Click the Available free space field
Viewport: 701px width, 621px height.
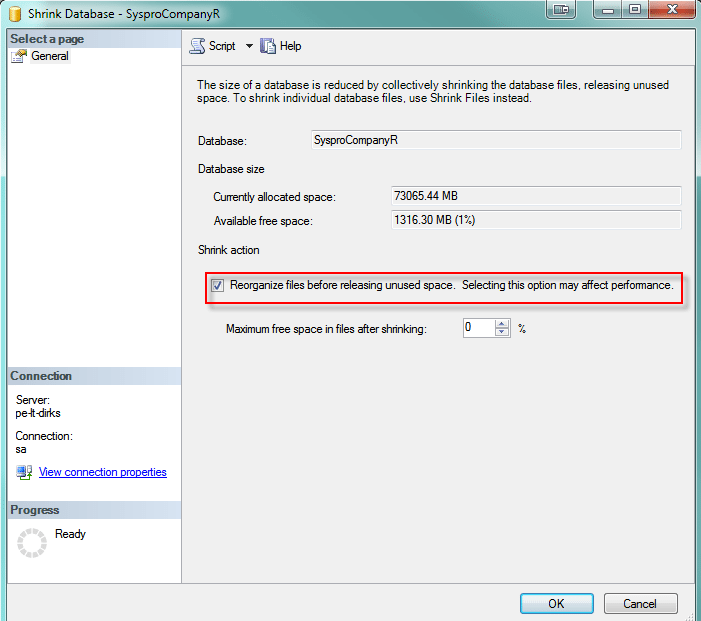[x=536, y=220]
